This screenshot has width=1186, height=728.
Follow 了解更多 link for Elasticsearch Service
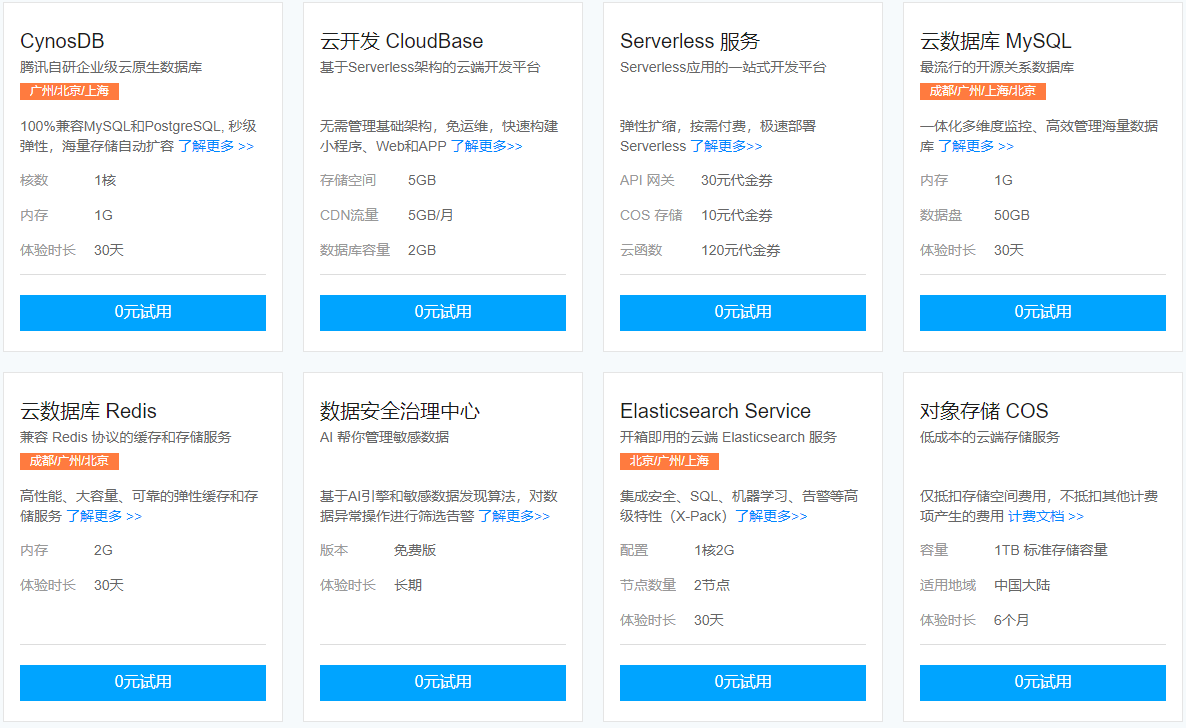[x=772, y=516]
